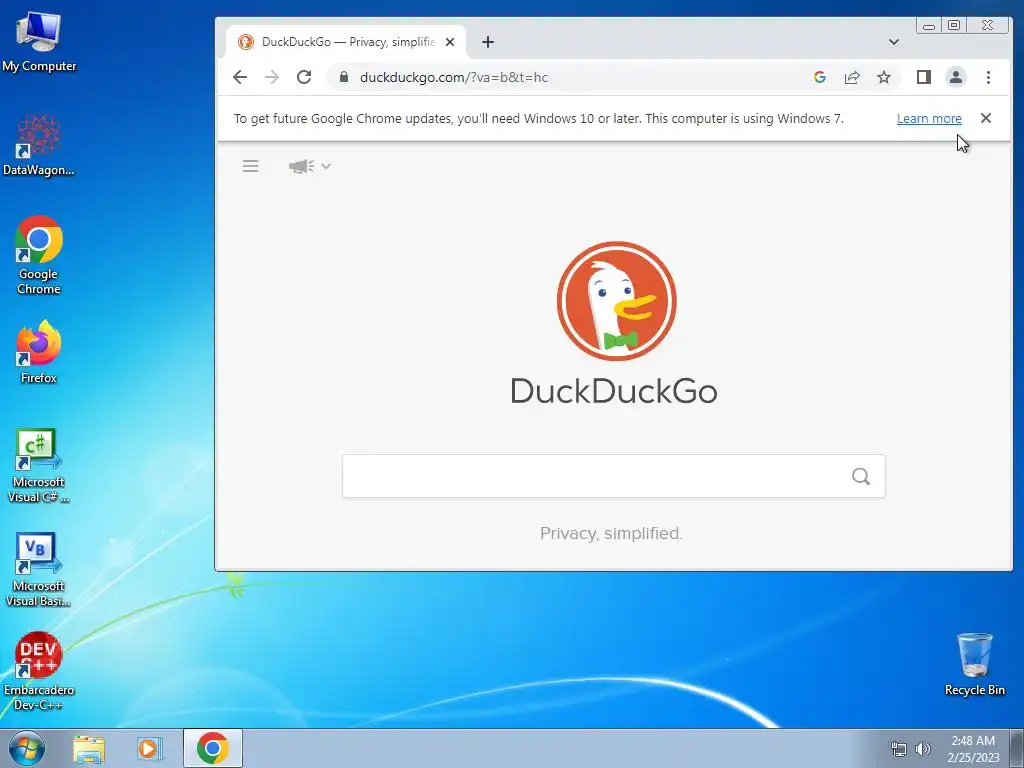
Task: Follow the Learn more link
Action: [929, 118]
